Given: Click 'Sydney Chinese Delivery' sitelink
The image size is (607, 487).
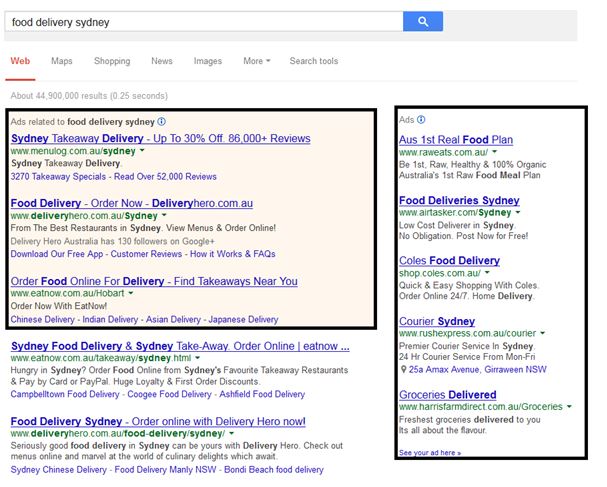Looking at the screenshot, I should click(x=58, y=470).
